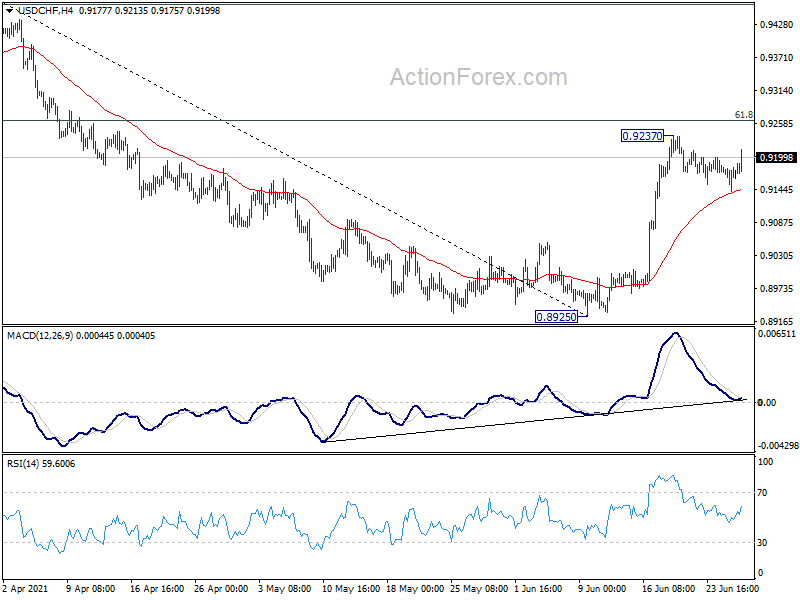Screen dimensions: 800x600
Task: Click the 0.91445 price axis value
Action: 777,190
